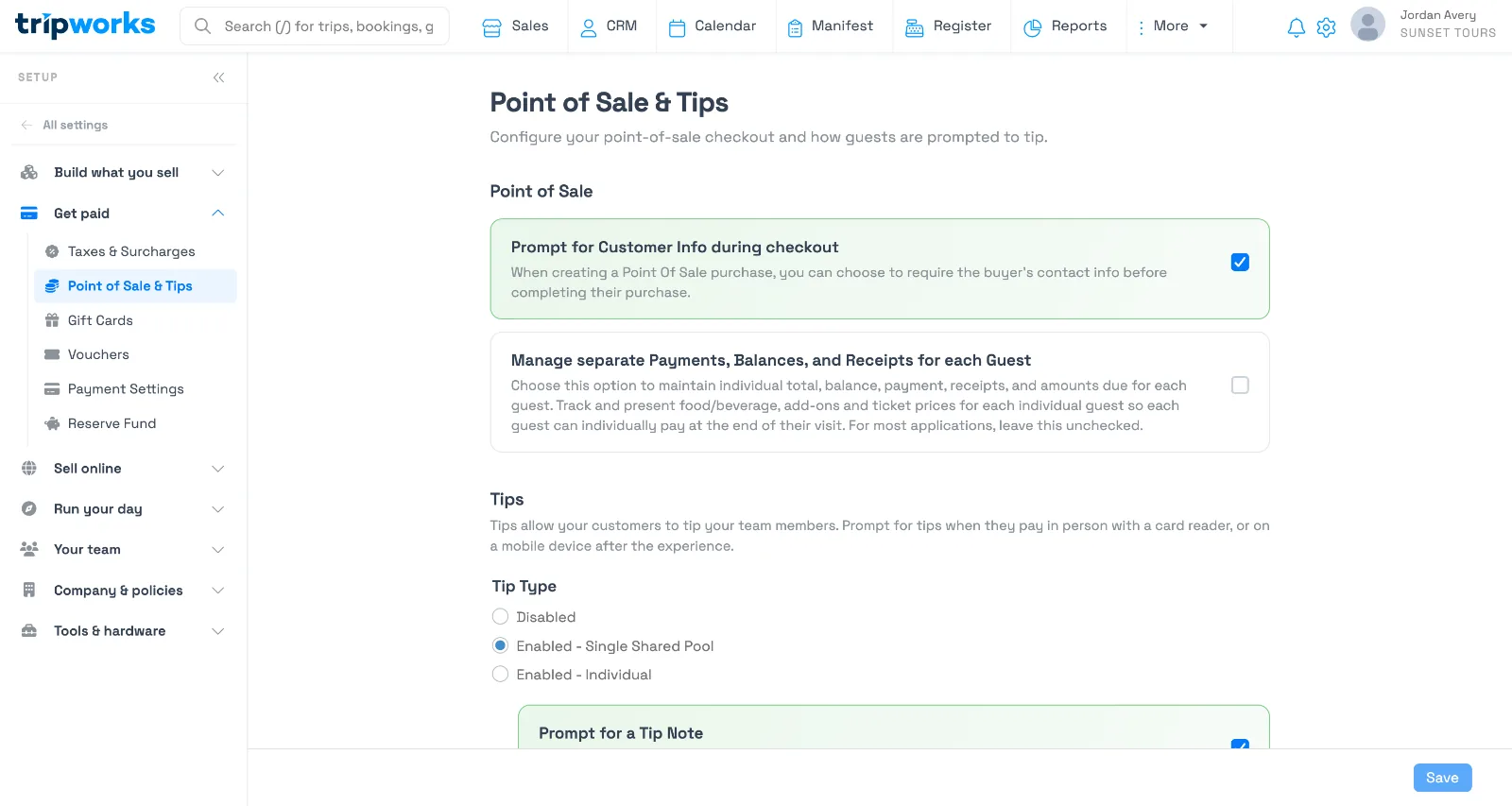Open settings gear icon
The height and width of the screenshot is (806, 1512).
pyautogui.click(x=1326, y=27)
